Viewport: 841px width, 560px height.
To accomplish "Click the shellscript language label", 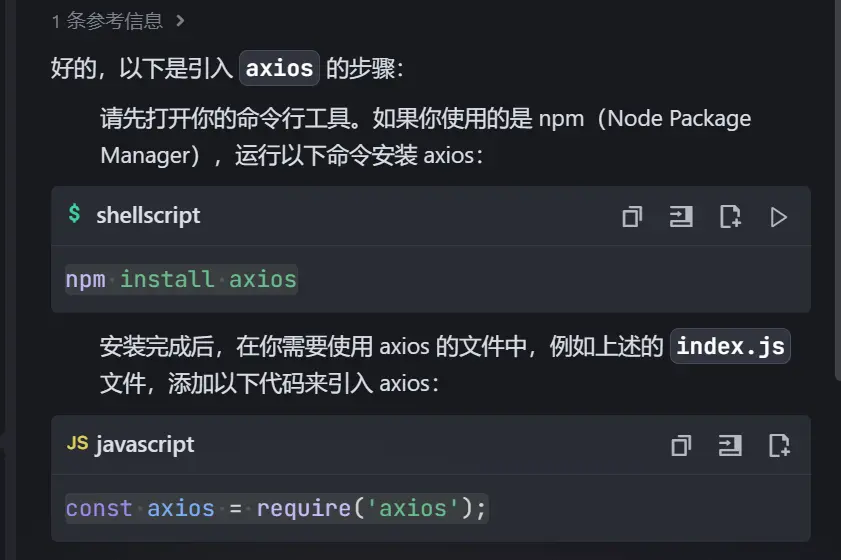I will (x=148, y=215).
